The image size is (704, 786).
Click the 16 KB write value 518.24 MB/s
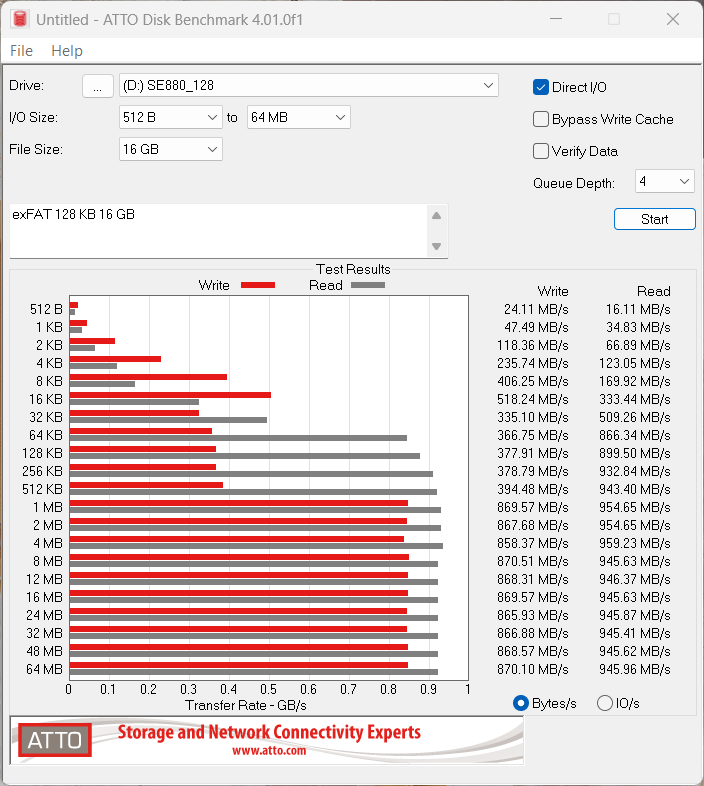(533, 400)
